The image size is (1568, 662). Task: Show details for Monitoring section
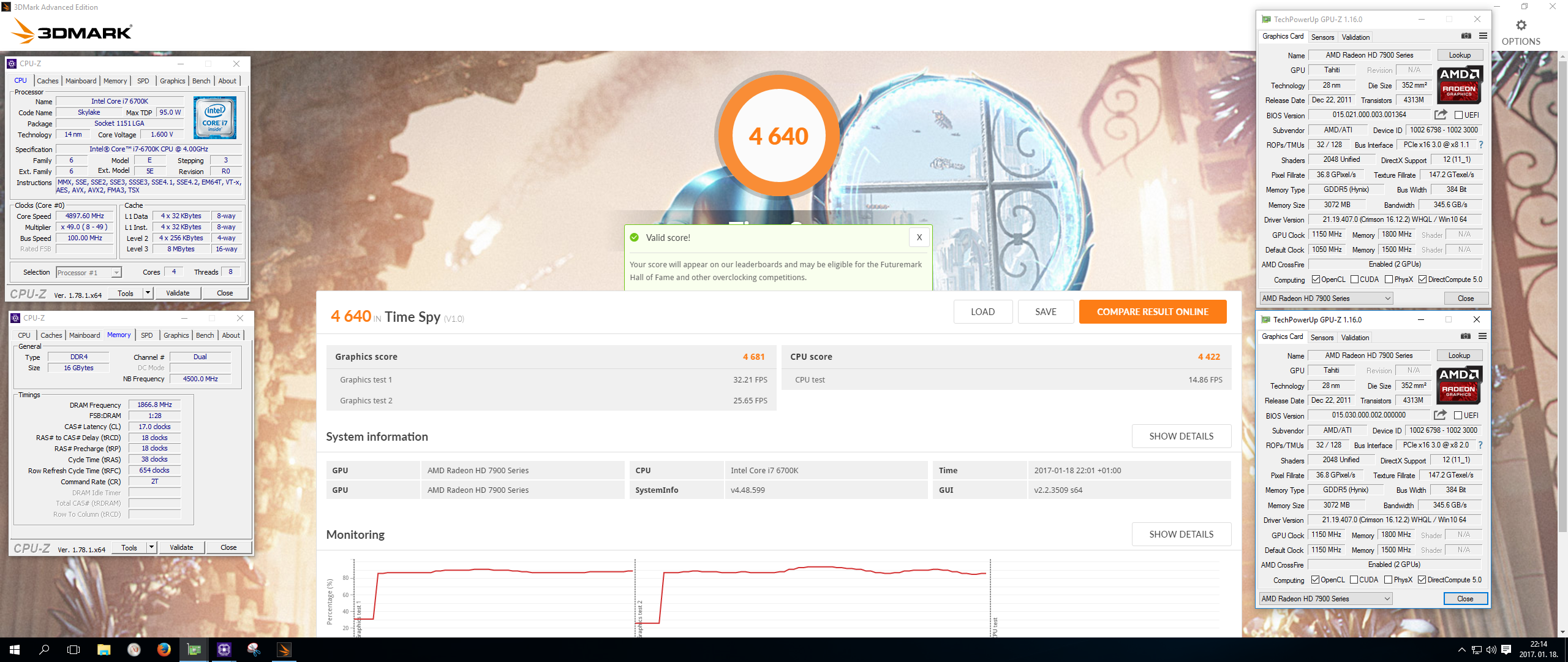1181,535
